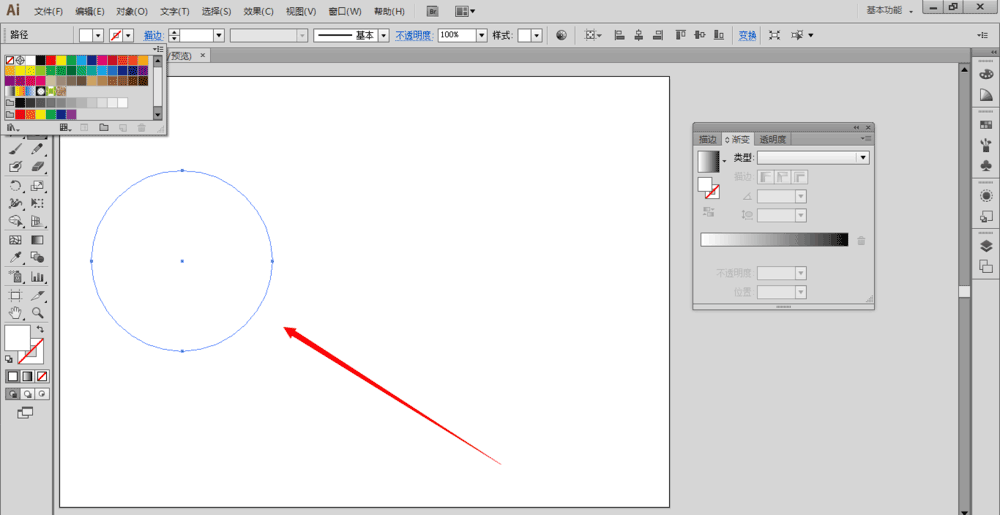
Task: Open the Layers panel icon in right dock
Action: tap(986, 246)
